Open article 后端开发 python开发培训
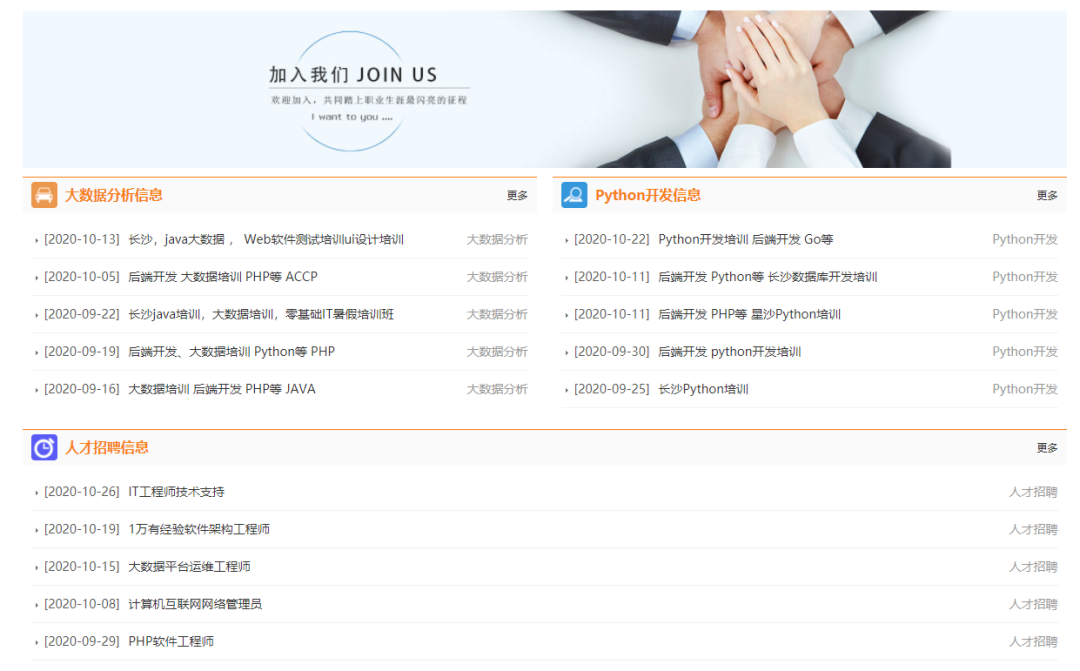This screenshot has width=1080, height=671. tap(729, 352)
